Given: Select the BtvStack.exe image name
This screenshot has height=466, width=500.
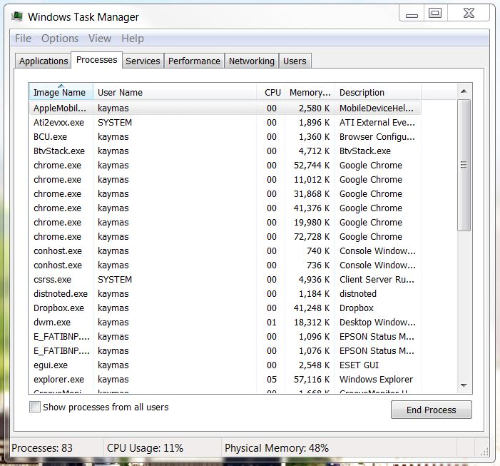Looking at the screenshot, I should [x=59, y=151].
